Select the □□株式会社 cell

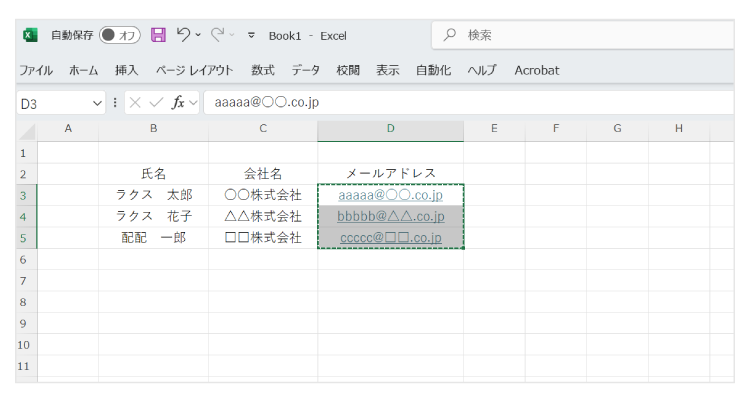[263, 238]
